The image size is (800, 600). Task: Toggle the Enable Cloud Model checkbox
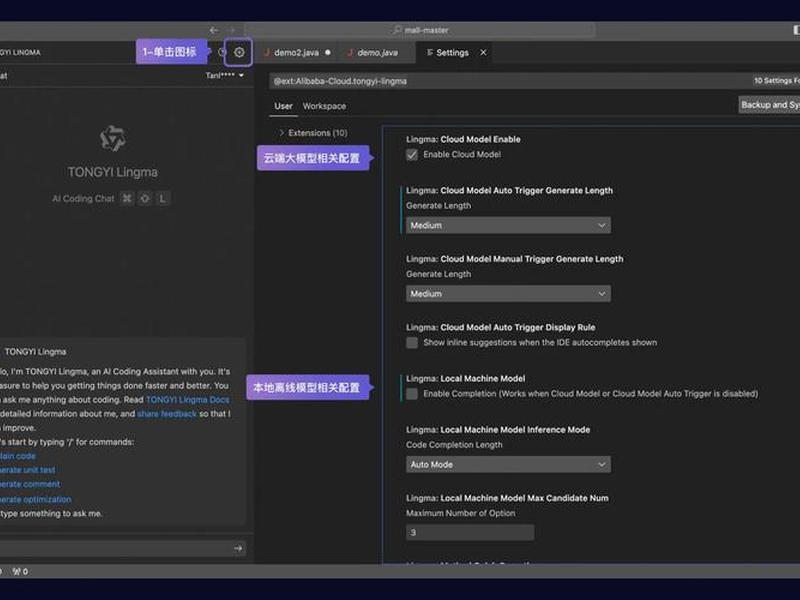click(412, 155)
